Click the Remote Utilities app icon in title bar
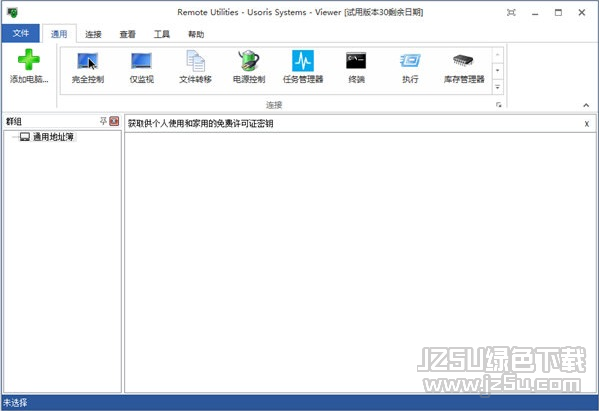 13,13
